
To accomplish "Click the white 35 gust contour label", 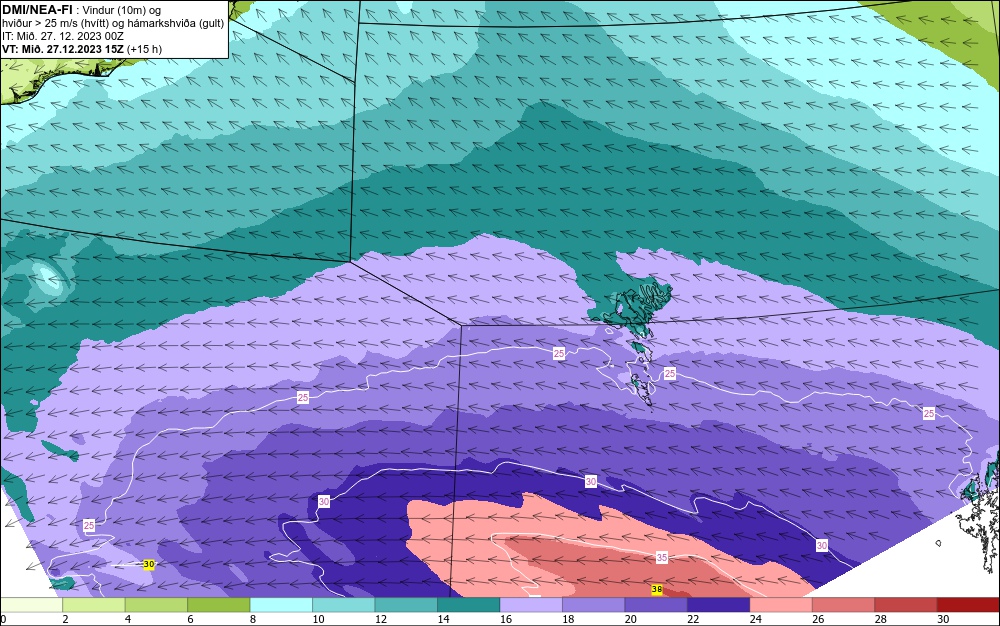I will 662,558.
